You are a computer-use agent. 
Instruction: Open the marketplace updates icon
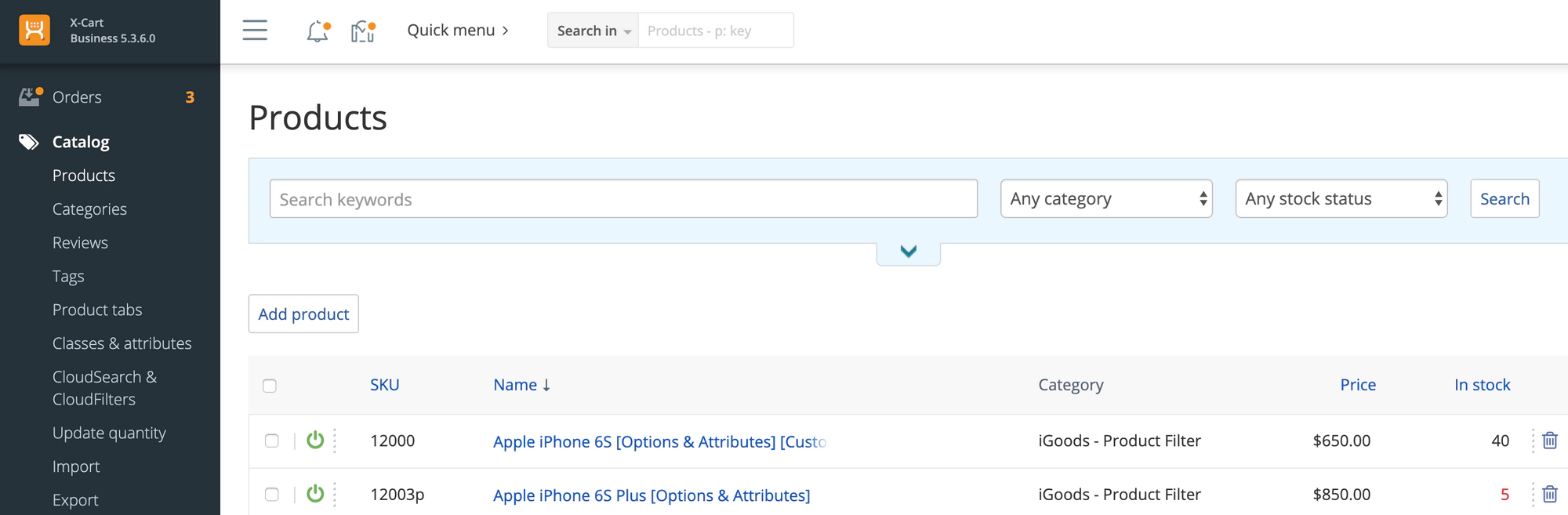point(362,31)
